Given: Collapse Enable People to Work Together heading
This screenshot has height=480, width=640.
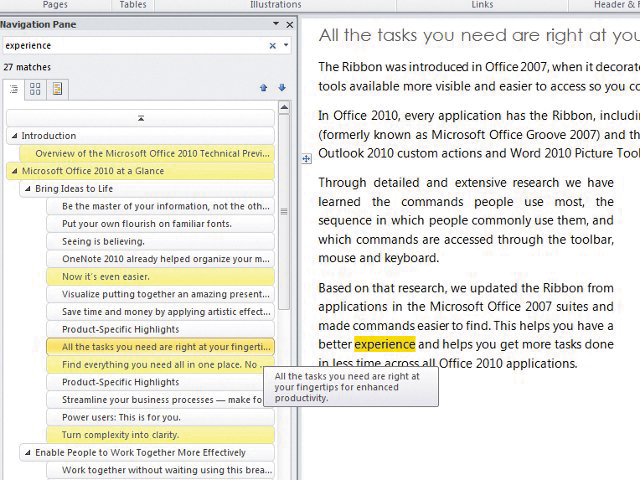Looking at the screenshot, I should 28,452.
